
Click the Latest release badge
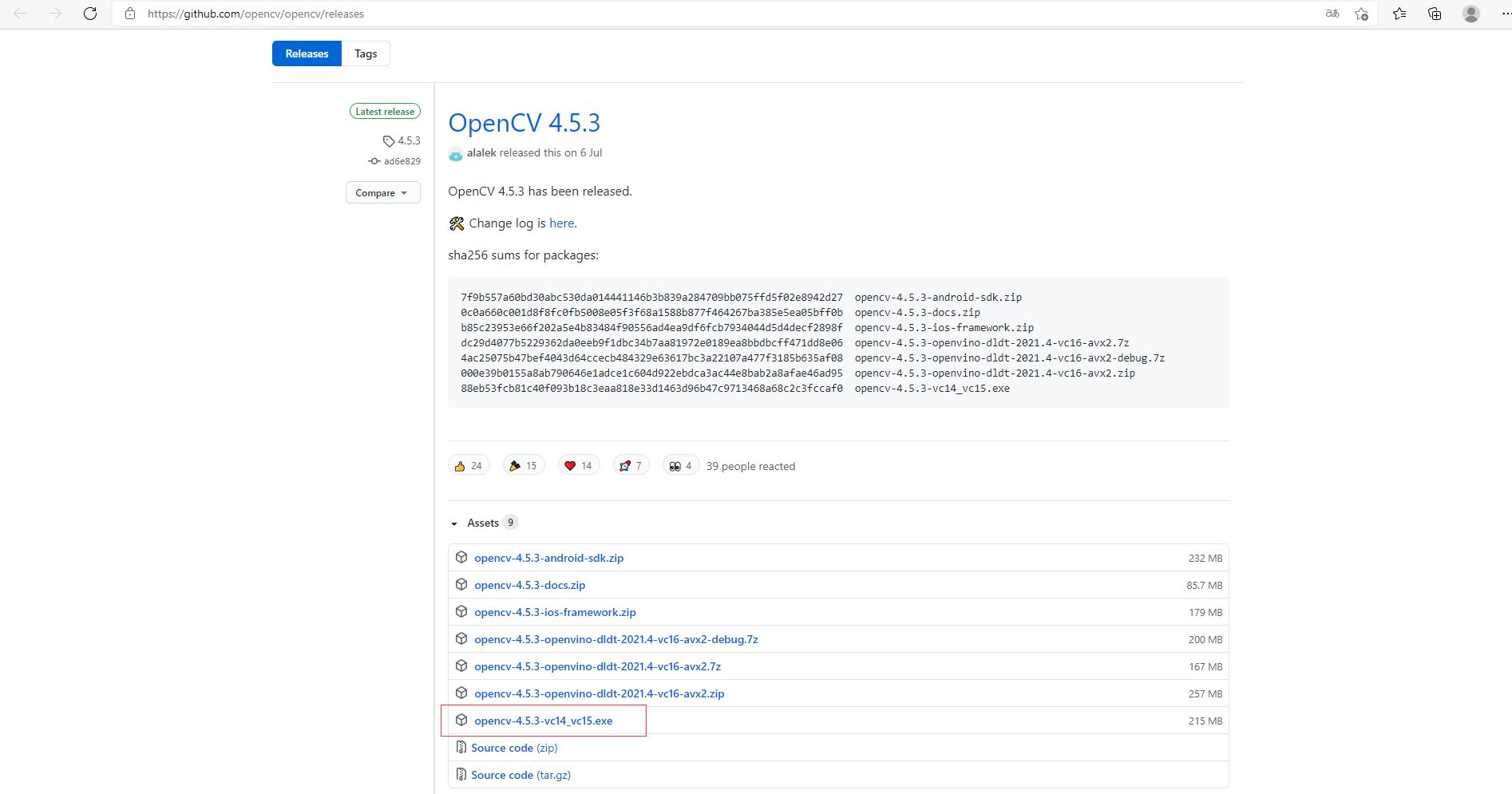[x=385, y=112]
